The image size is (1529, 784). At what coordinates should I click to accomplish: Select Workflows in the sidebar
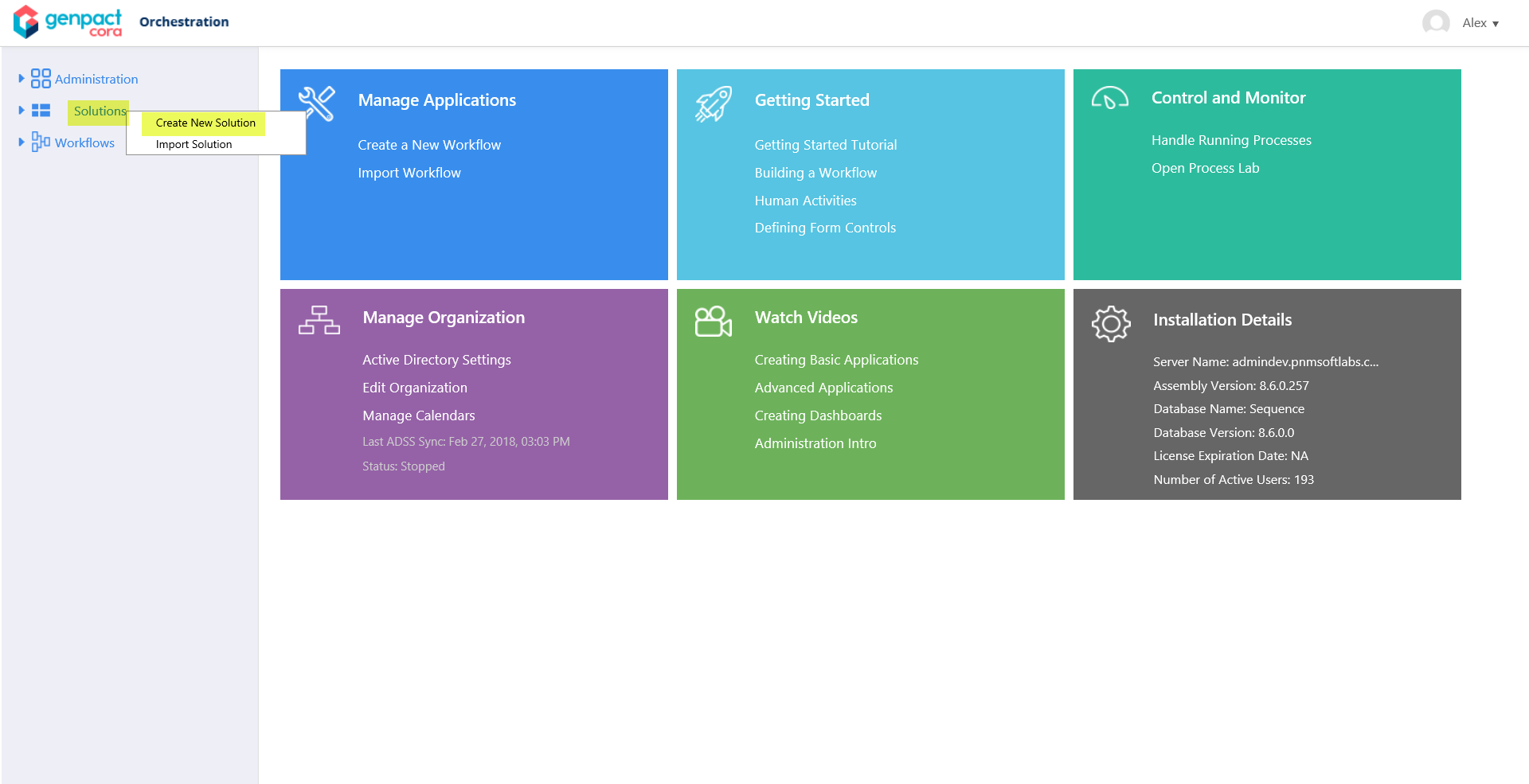[84, 142]
